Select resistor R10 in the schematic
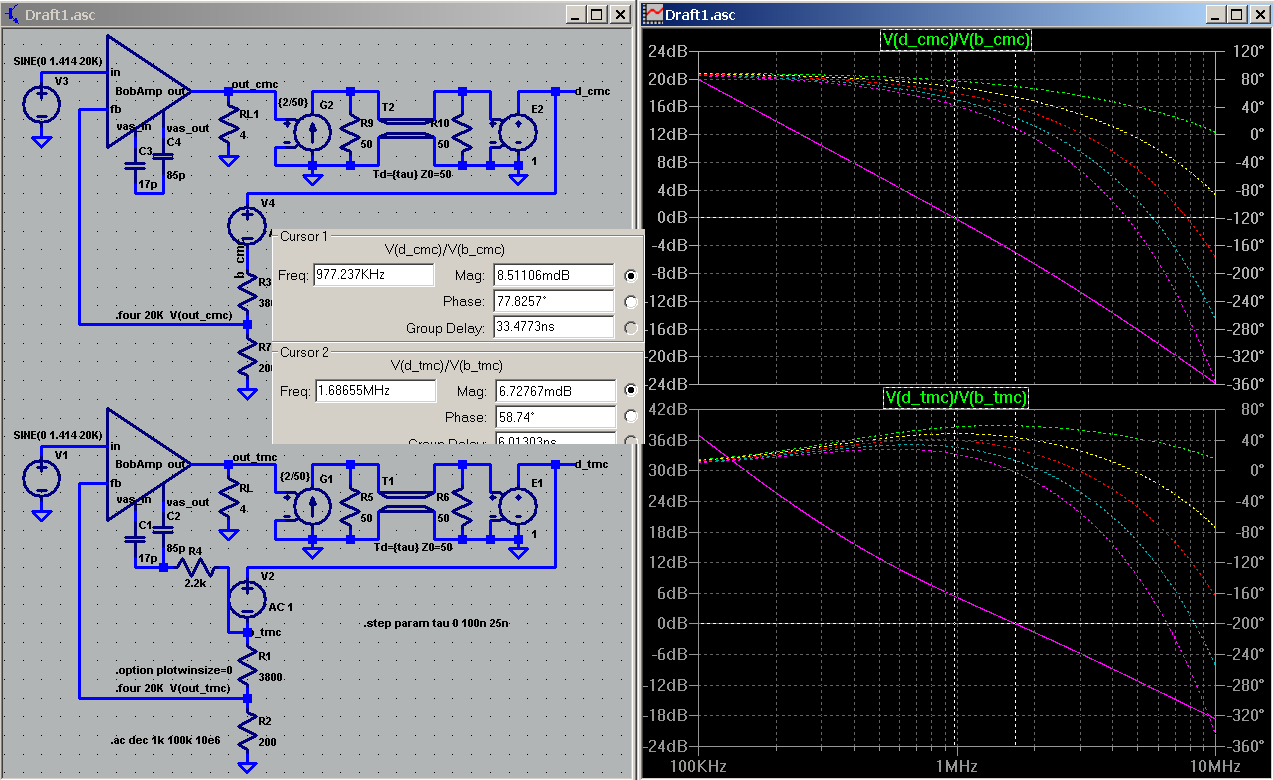Image resolution: width=1274 pixels, height=780 pixels. tap(462, 133)
